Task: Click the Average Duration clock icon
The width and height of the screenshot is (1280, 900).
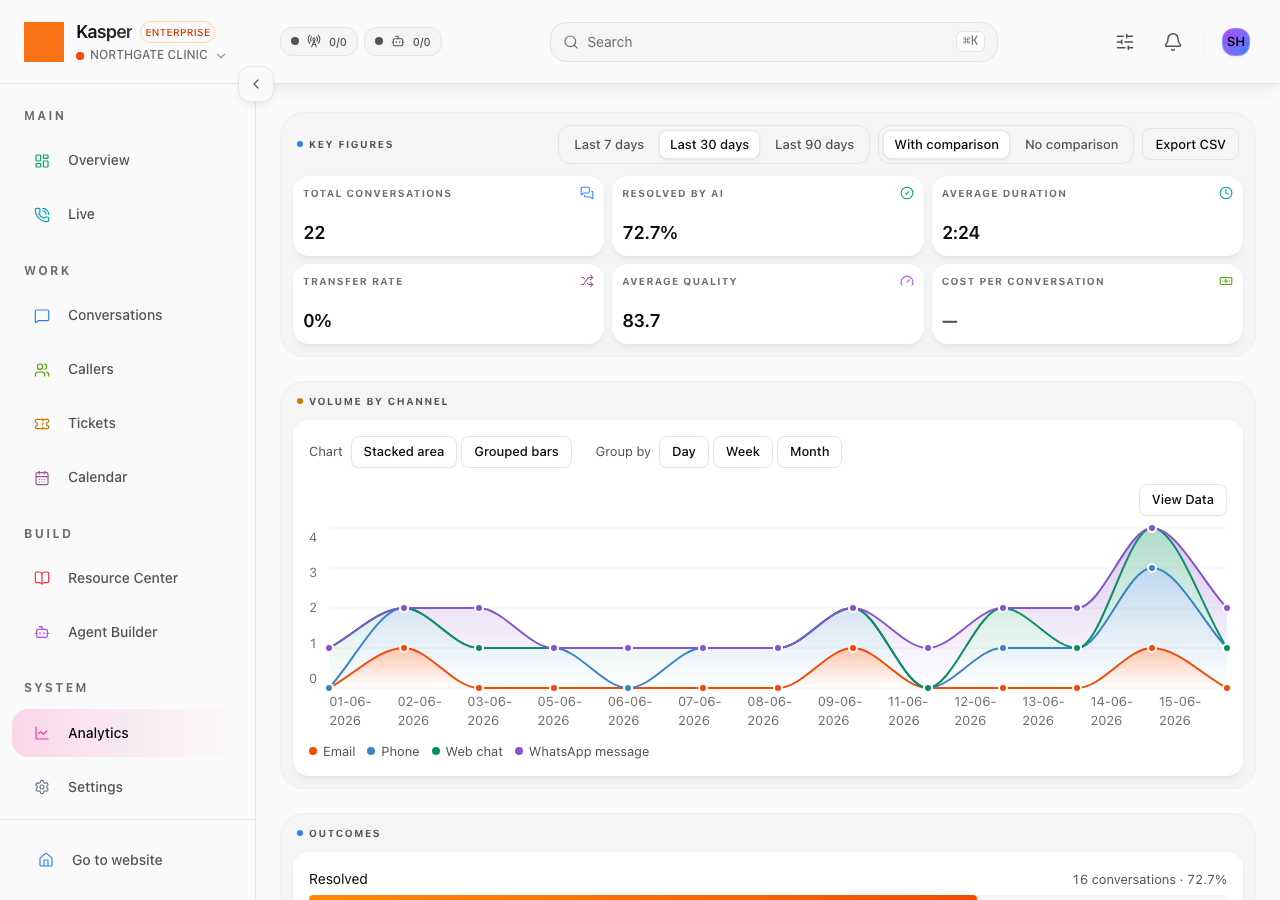Action: pyautogui.click(x=1226, y=193)
